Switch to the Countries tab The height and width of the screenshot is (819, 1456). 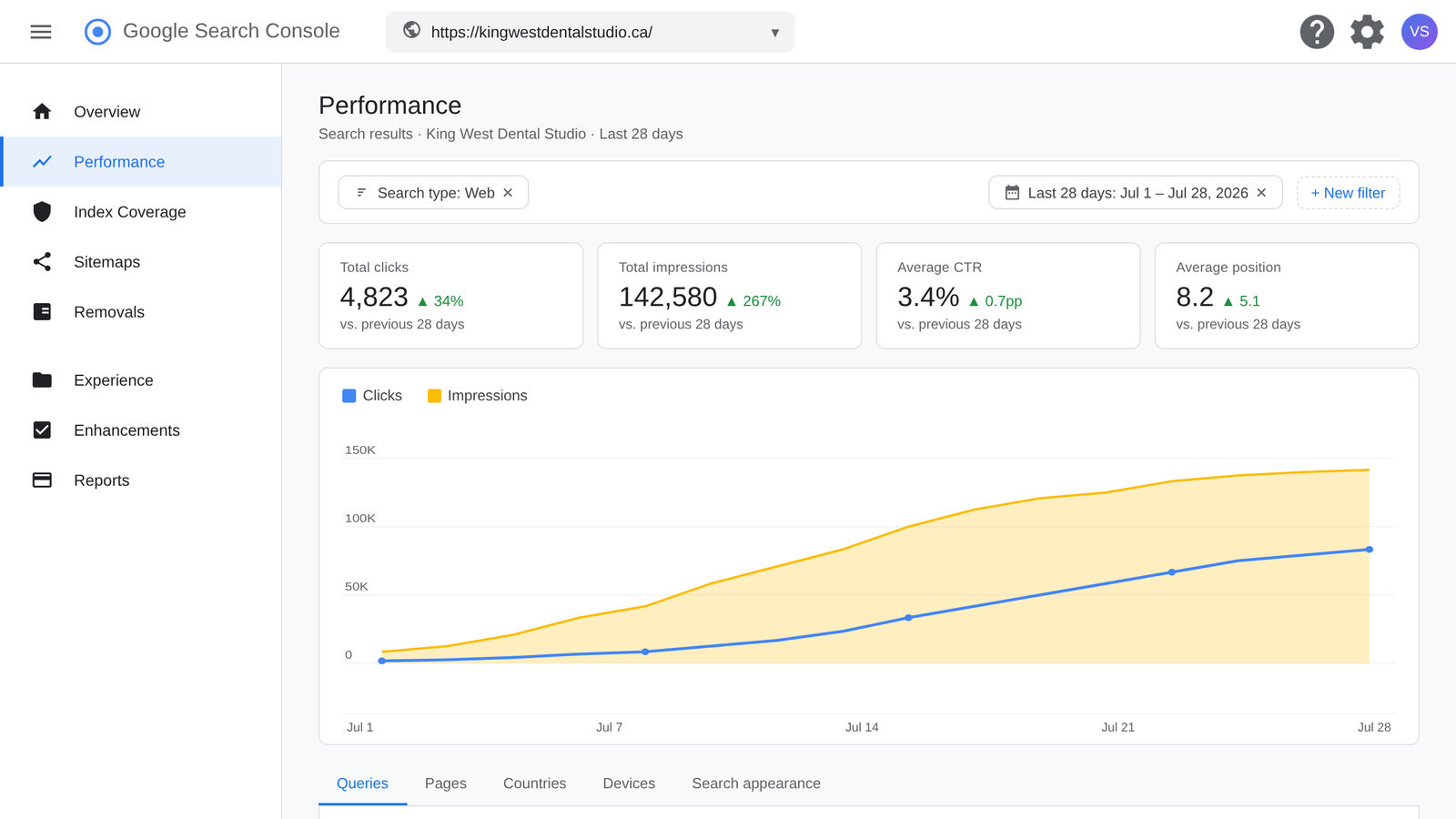[534, 784]
